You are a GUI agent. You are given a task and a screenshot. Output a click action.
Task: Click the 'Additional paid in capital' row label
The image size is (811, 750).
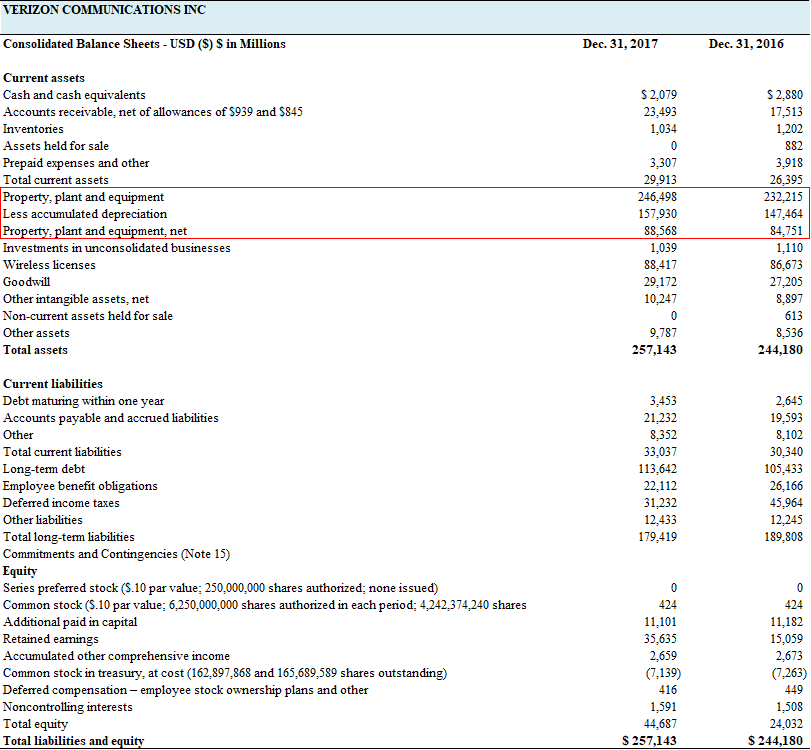[70, 622]
